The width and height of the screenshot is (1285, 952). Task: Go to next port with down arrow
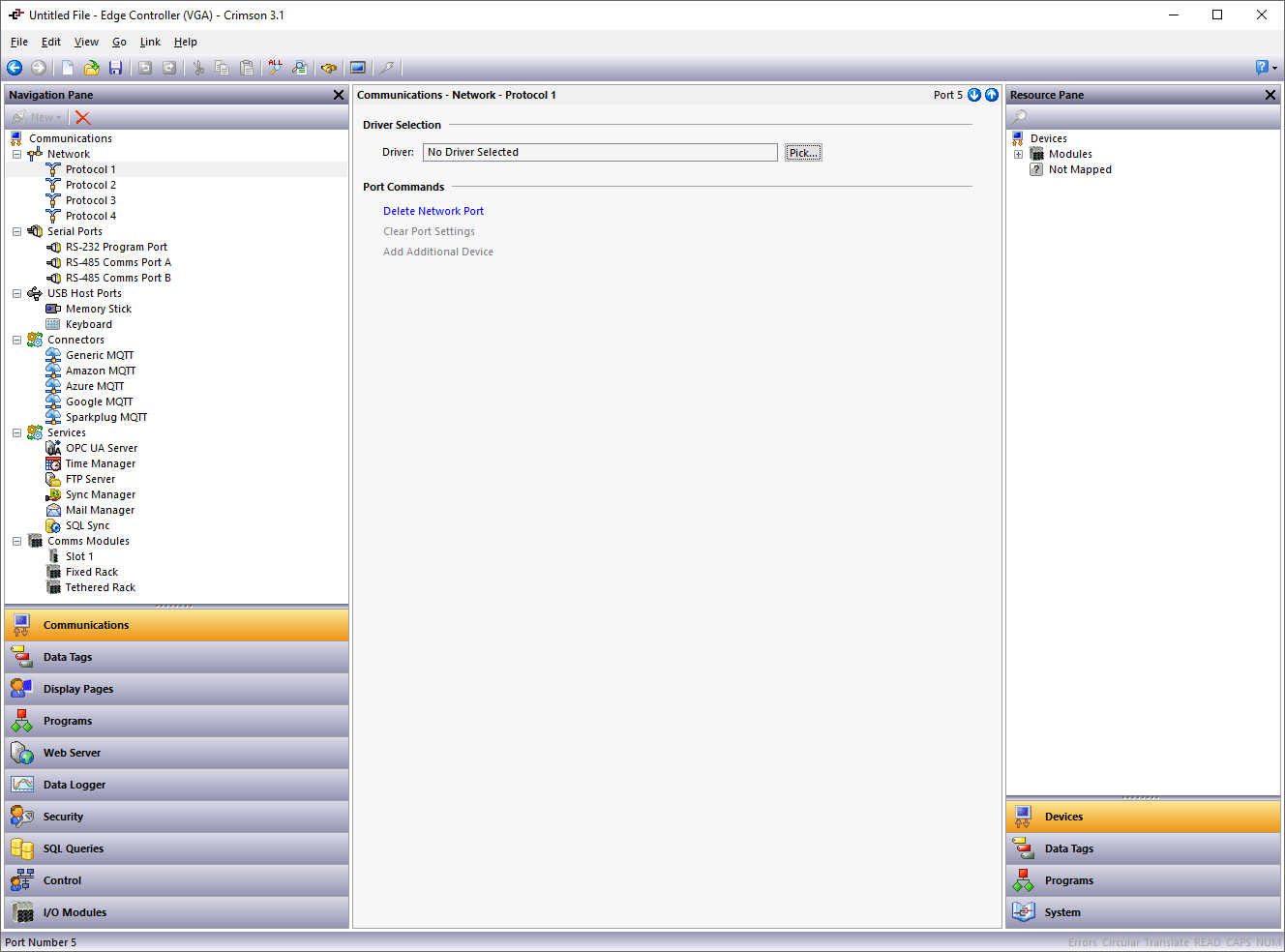click(974, 95)
